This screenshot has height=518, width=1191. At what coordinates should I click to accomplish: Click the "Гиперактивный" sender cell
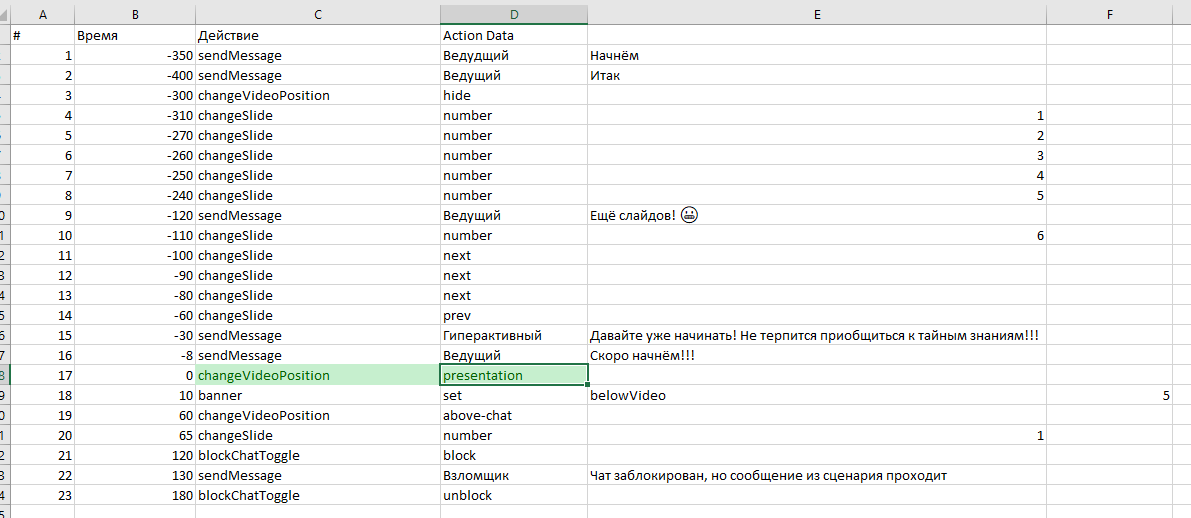(513, 336)
